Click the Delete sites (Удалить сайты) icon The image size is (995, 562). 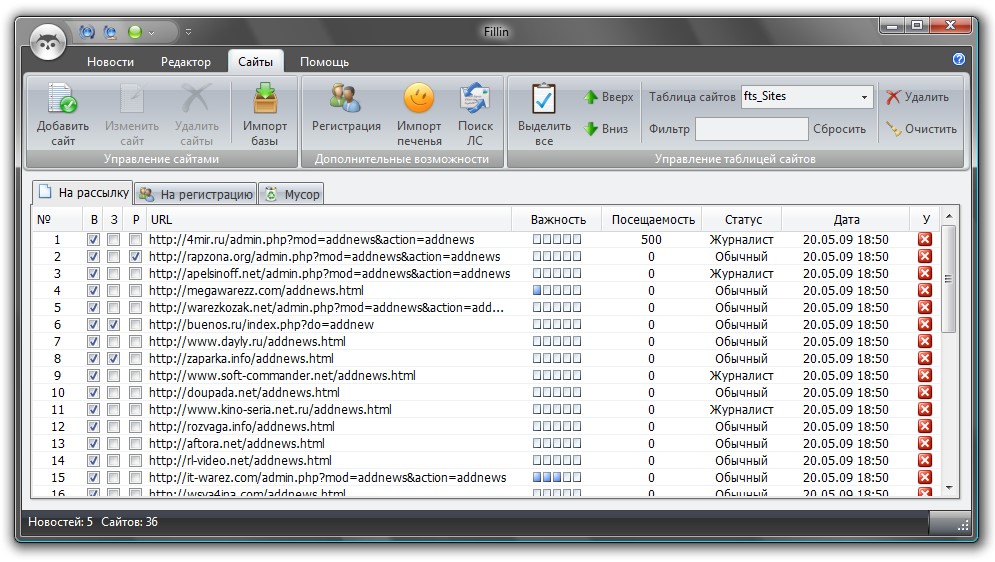click(196, 100)
